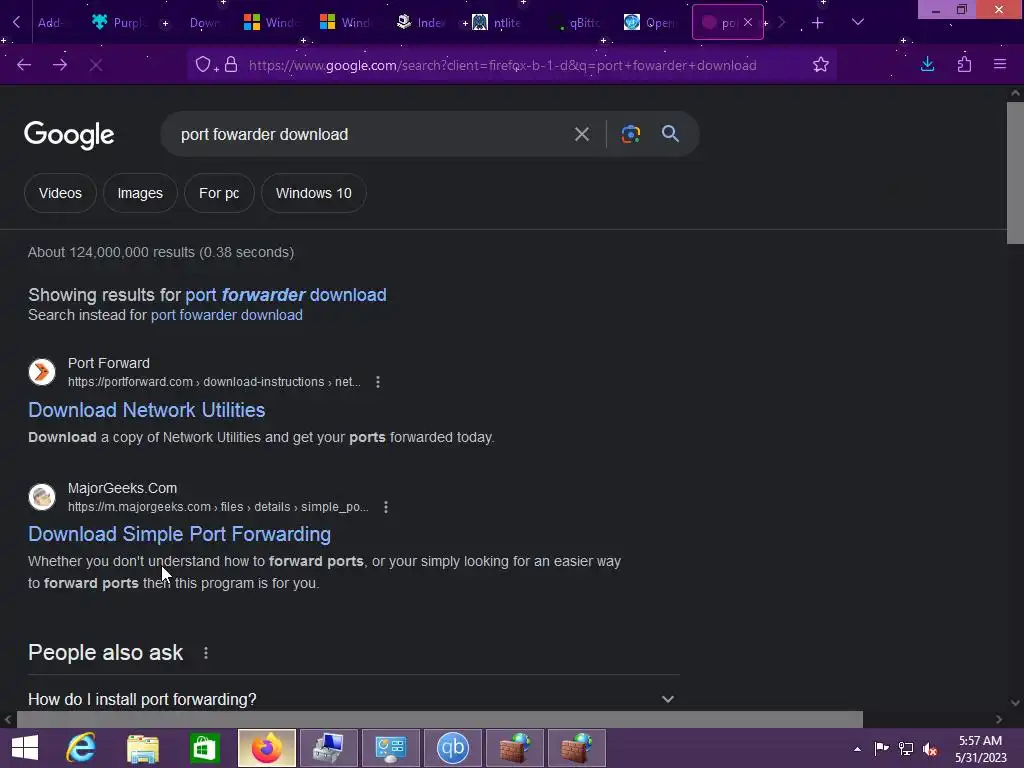The width and height of the screenshot is (1024, 768).
Task: Click the Port Forward site favicon
Action: 42,372
